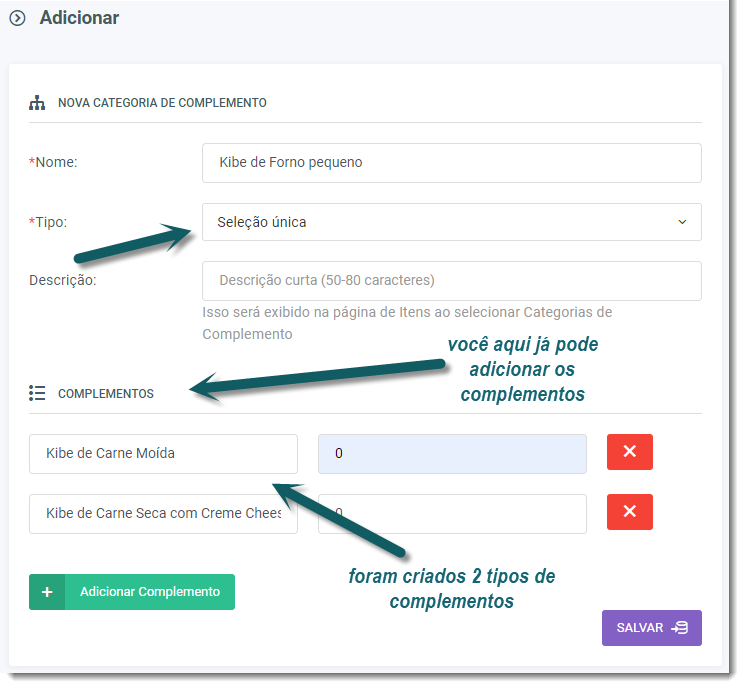Expand the Tipo dropdown chevron
This screenshot has height=688, width=744.
point(682,222)
